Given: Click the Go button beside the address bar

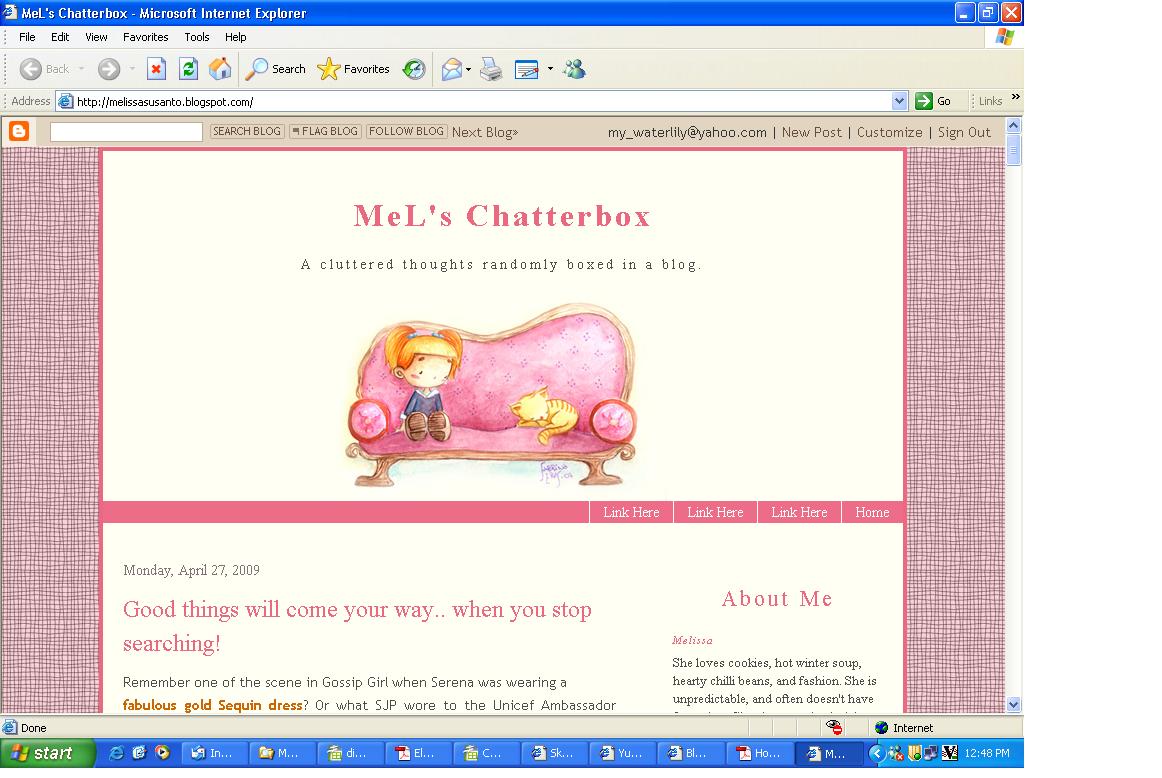Looking at the screenshot, I should (934, 102).
